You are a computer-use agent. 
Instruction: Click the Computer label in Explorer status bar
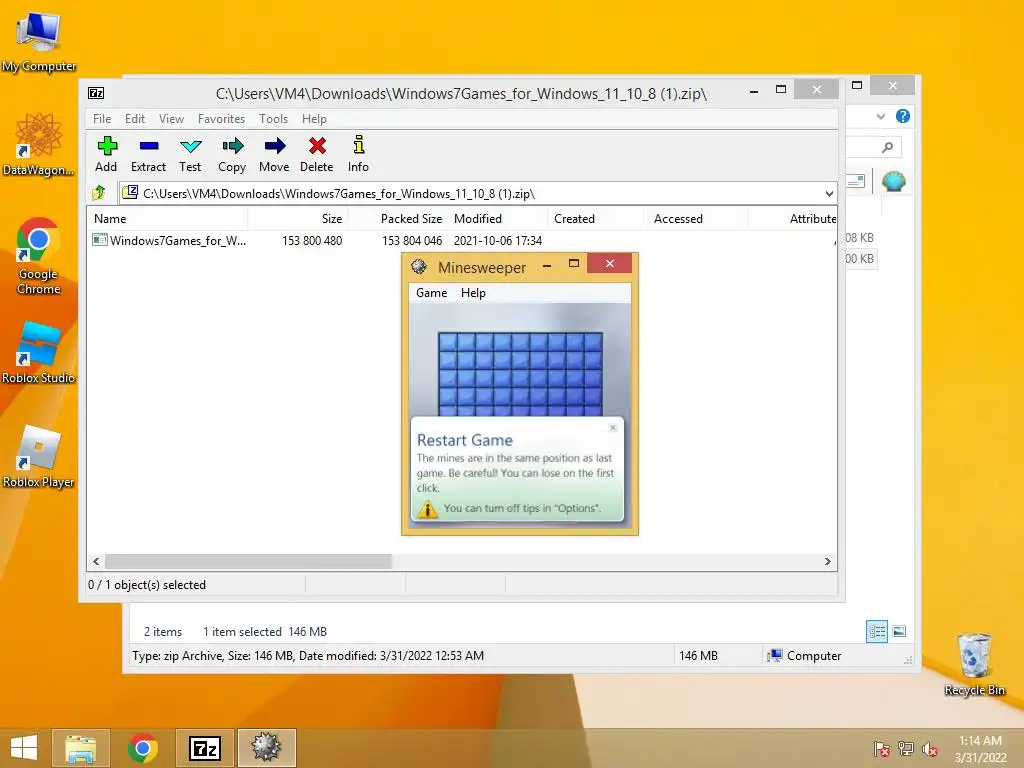[x=814, y=656]
